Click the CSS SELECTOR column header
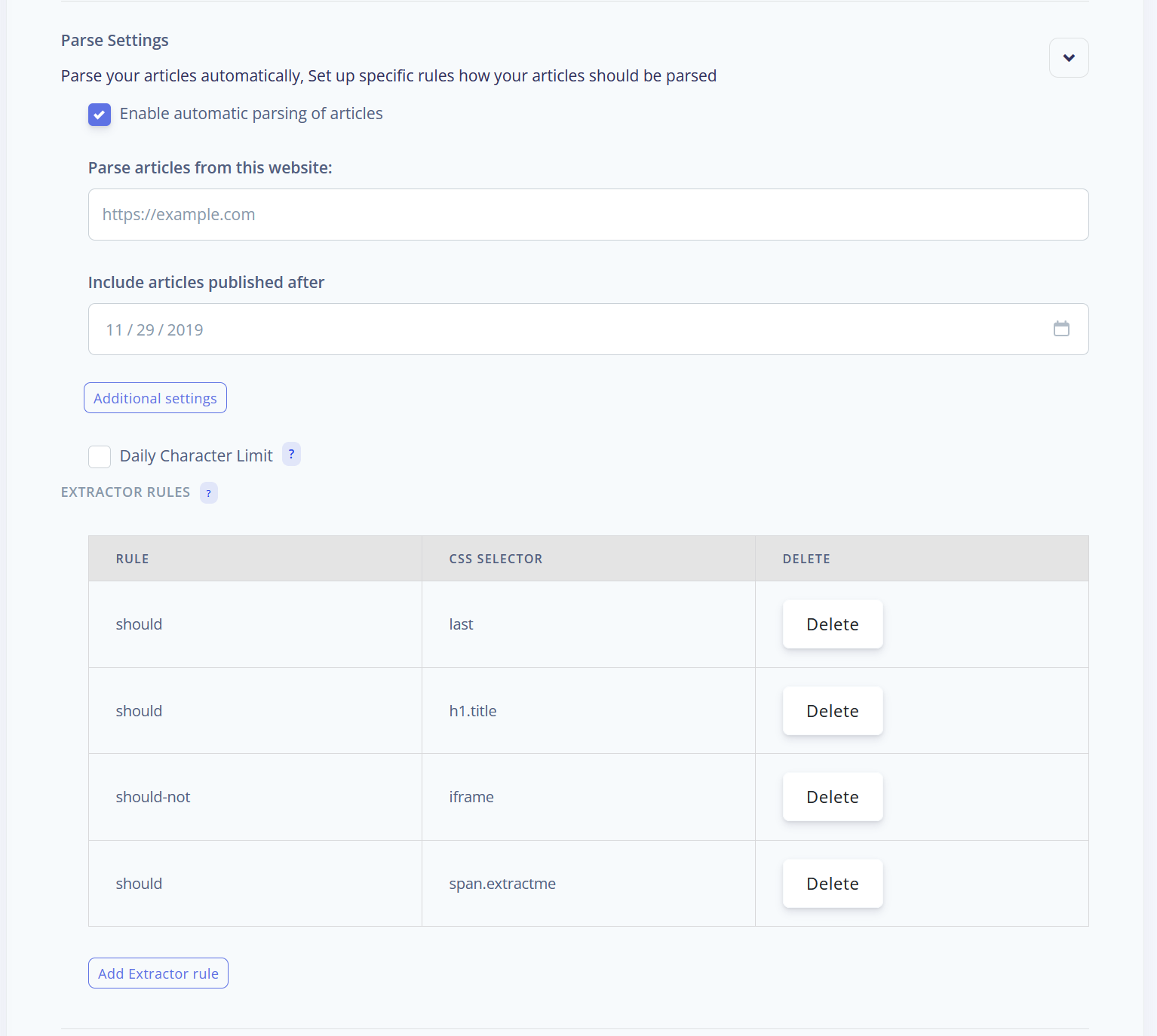The width and height of the screenshot is (1157, 1036). tap(496, 559)
